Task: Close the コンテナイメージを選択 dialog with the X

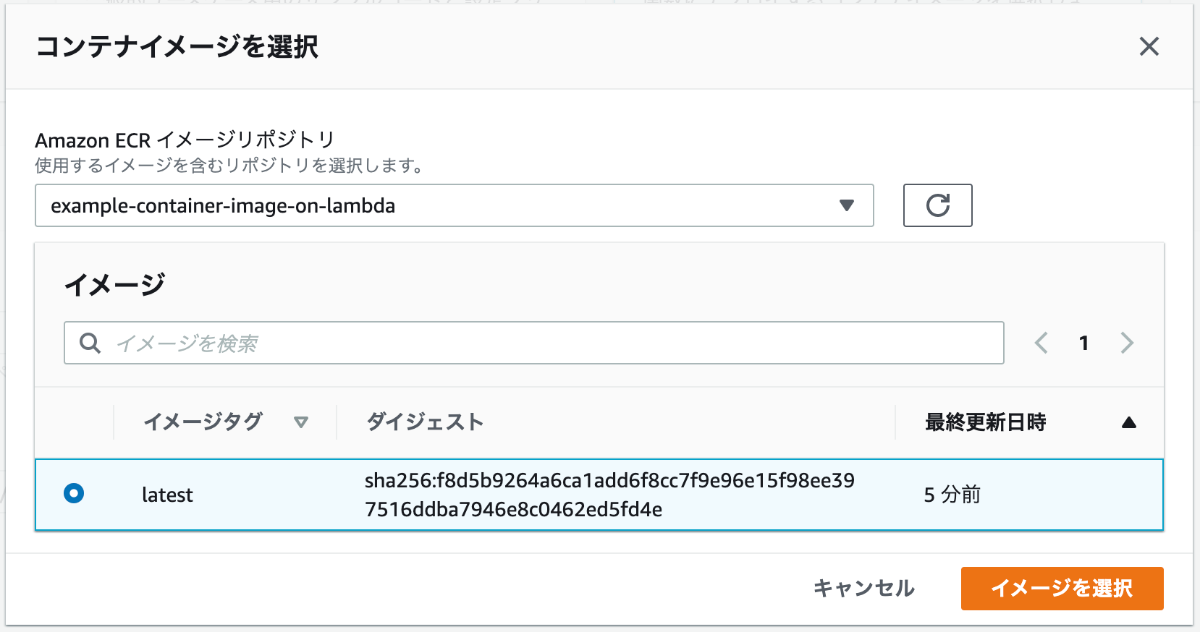Action: (1149, 47)
